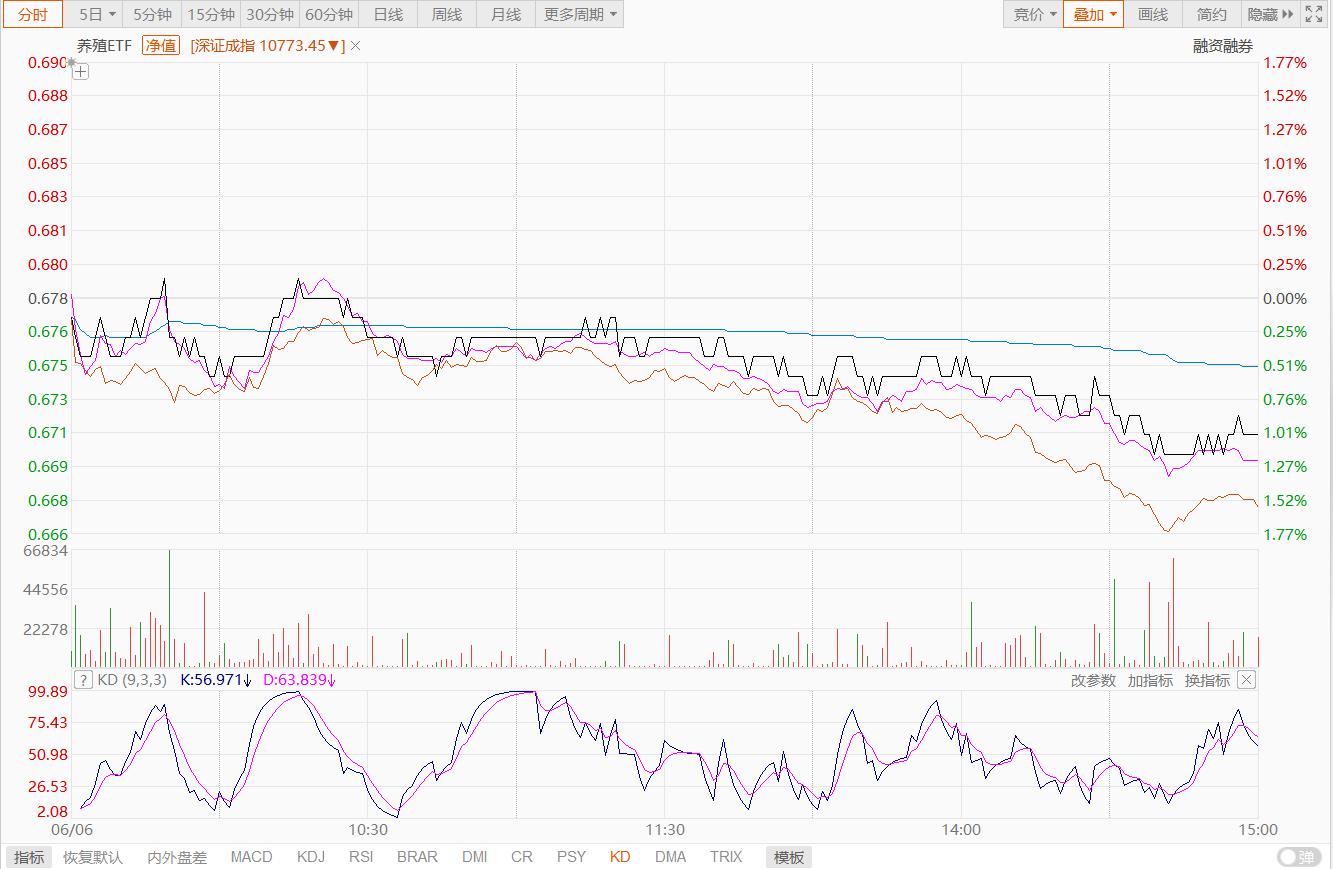
Task: Open the 模板 template button
Action: pyautogui.click(x=789, y=857)
